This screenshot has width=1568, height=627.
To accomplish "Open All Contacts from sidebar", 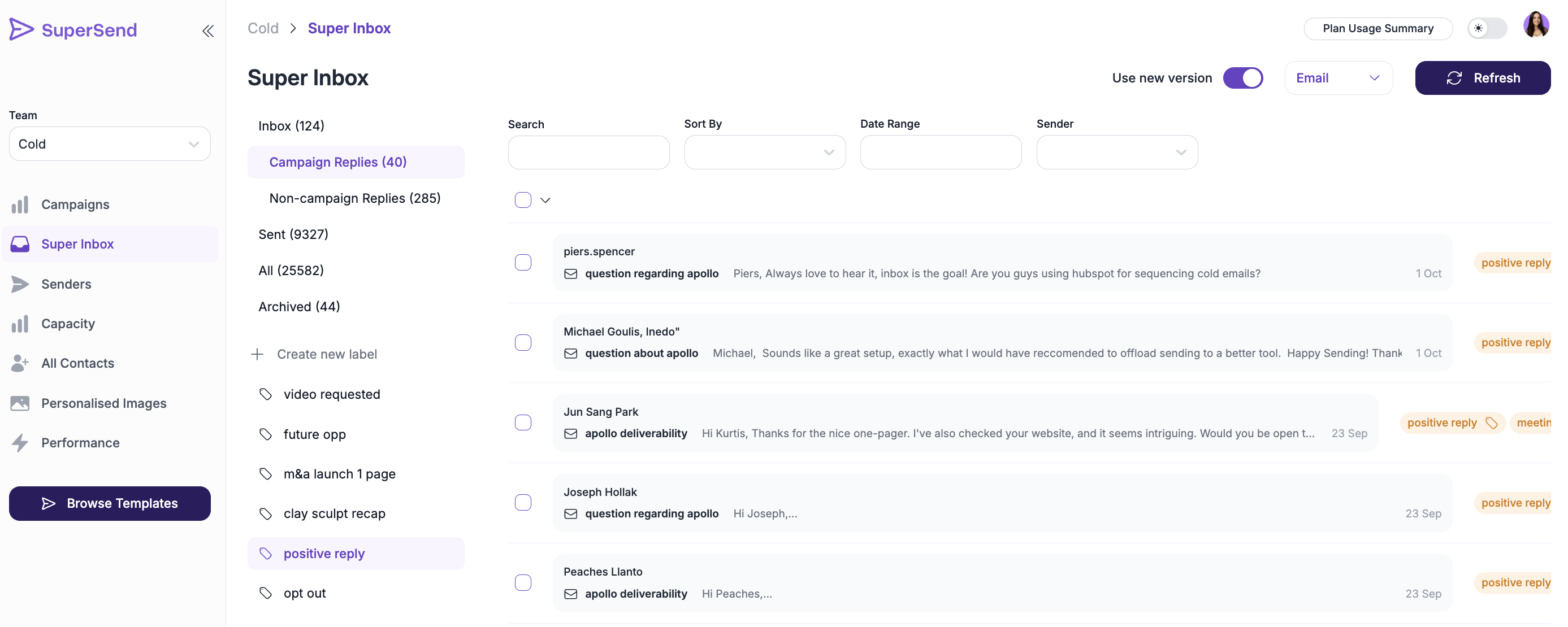I will [x=77, y=363].
